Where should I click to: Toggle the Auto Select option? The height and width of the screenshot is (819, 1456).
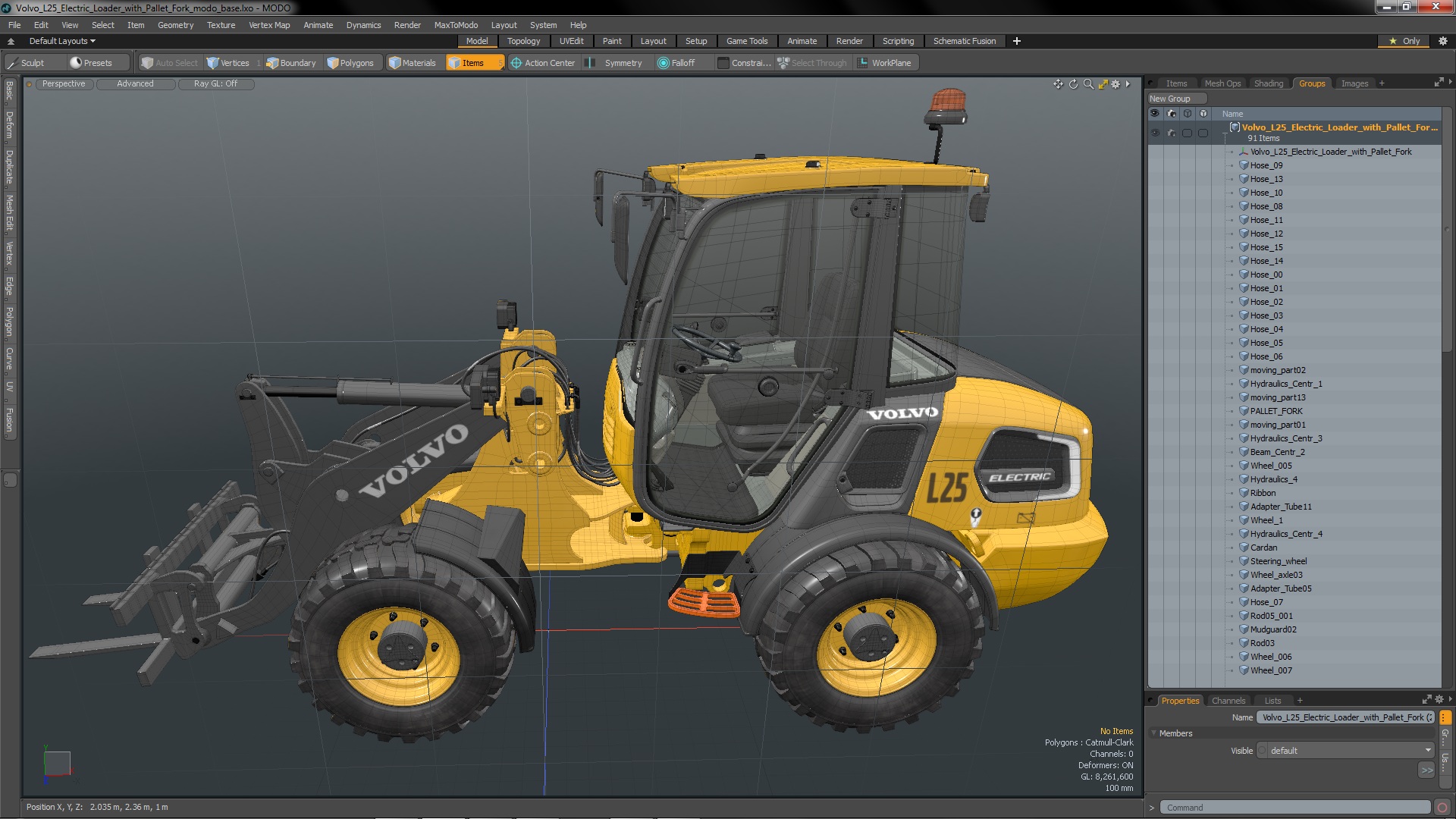tap(169, 63)
